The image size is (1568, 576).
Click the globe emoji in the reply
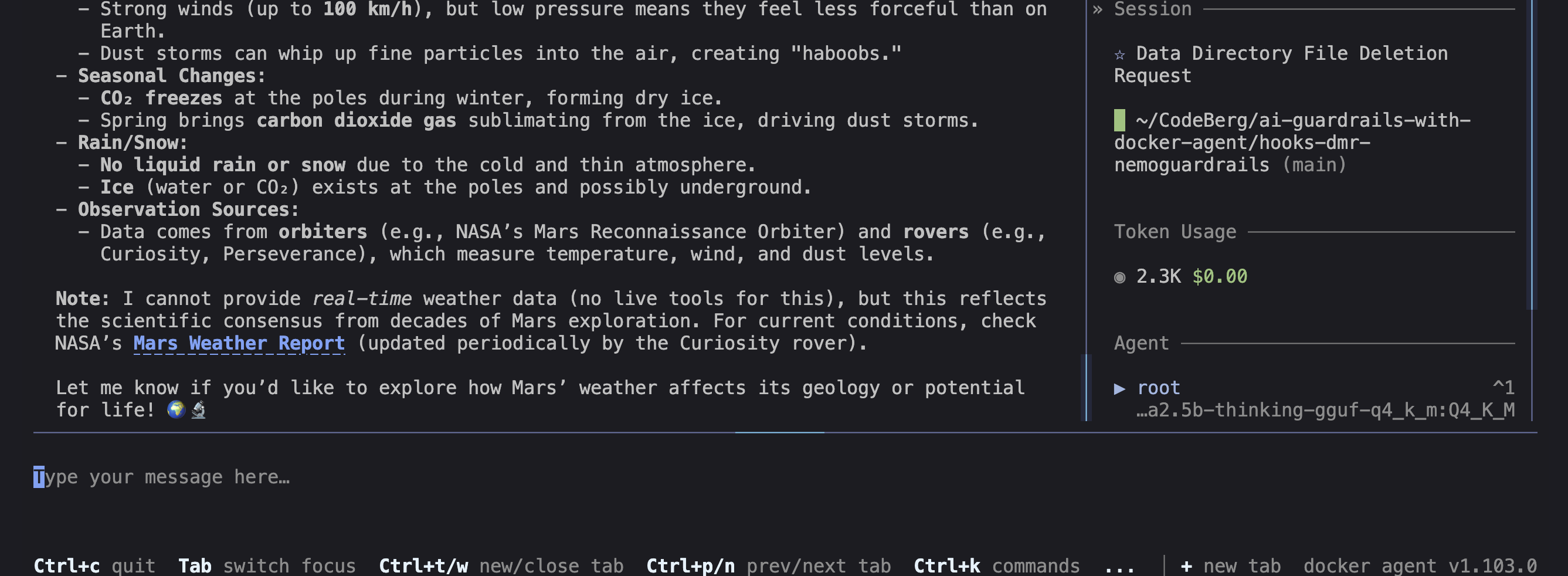(x=177, y=410)
